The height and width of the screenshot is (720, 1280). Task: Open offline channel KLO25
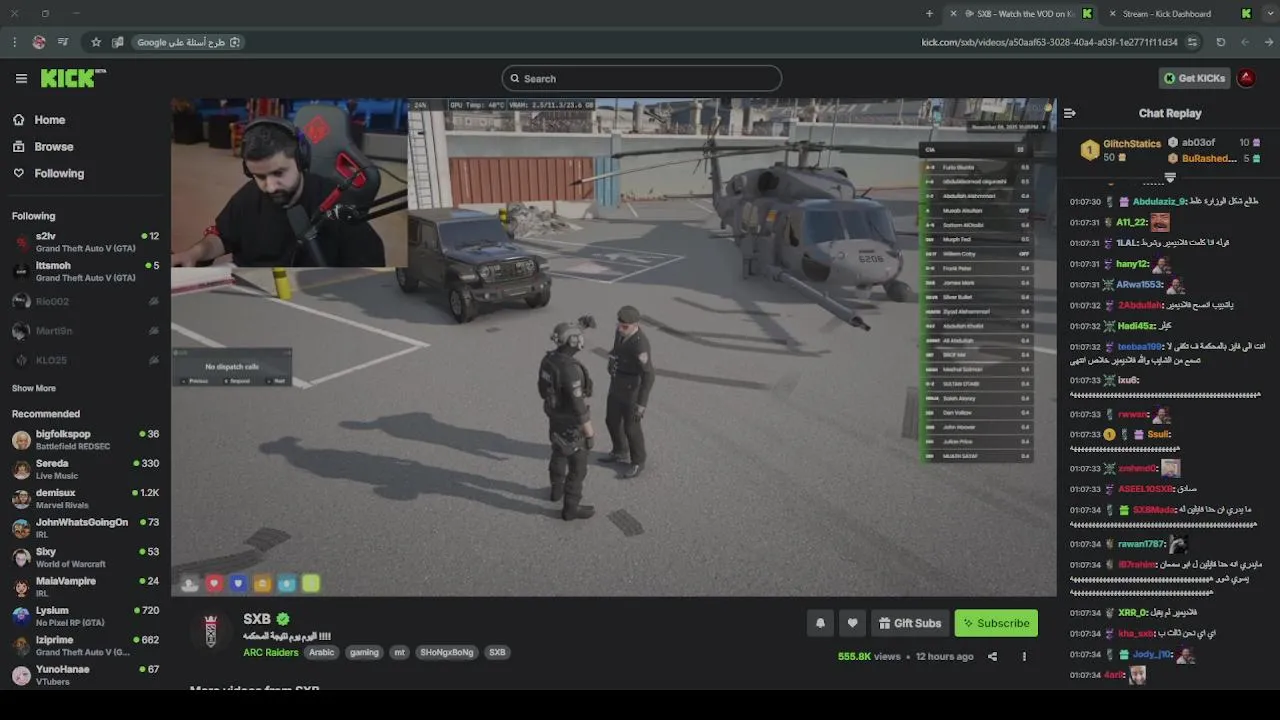pyautogui.click(x=85, y=360)
